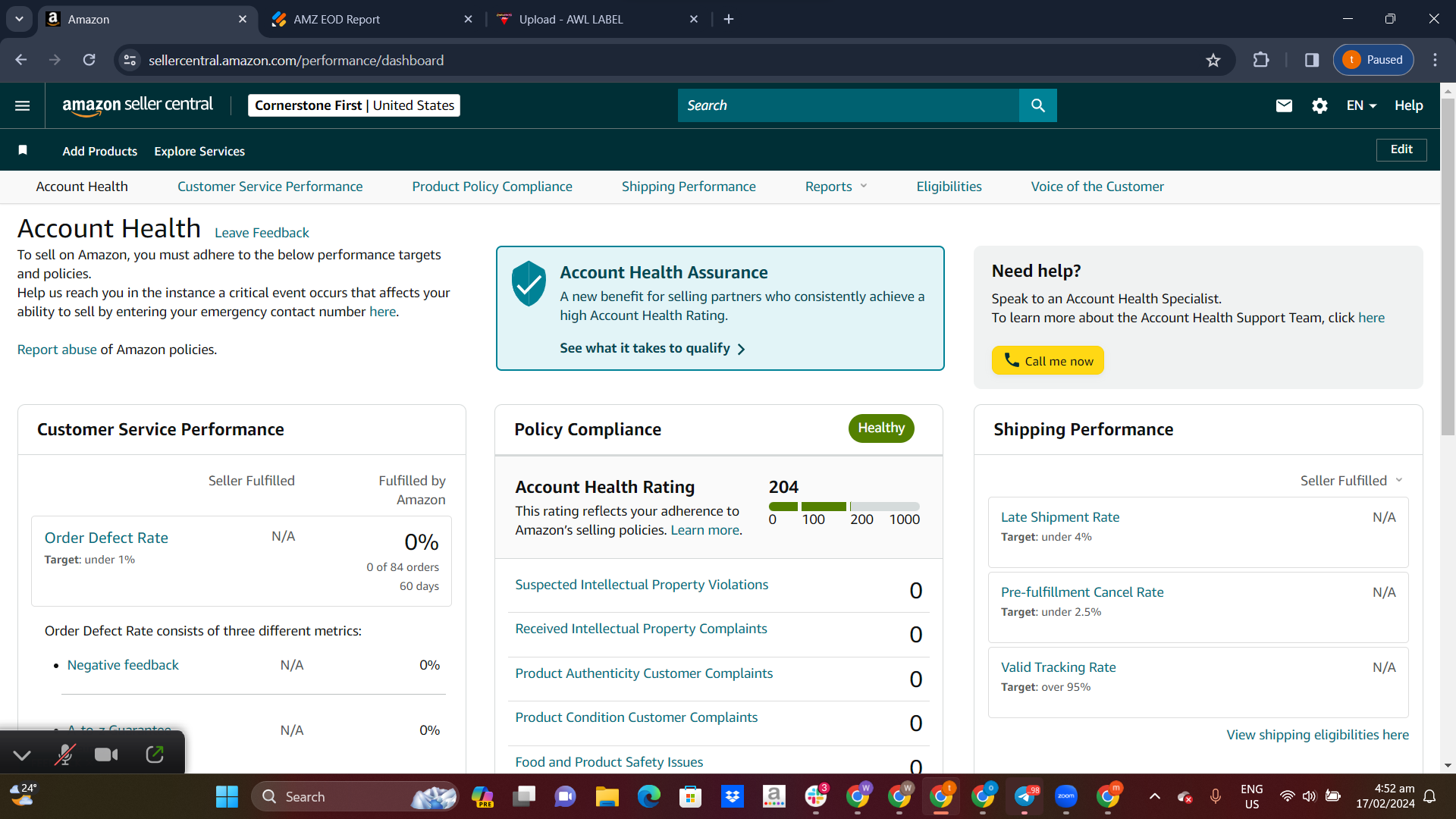Click the Windows taskbar Search box
This screenshot has height=819, width=1456.
click(x=355, y=796)
